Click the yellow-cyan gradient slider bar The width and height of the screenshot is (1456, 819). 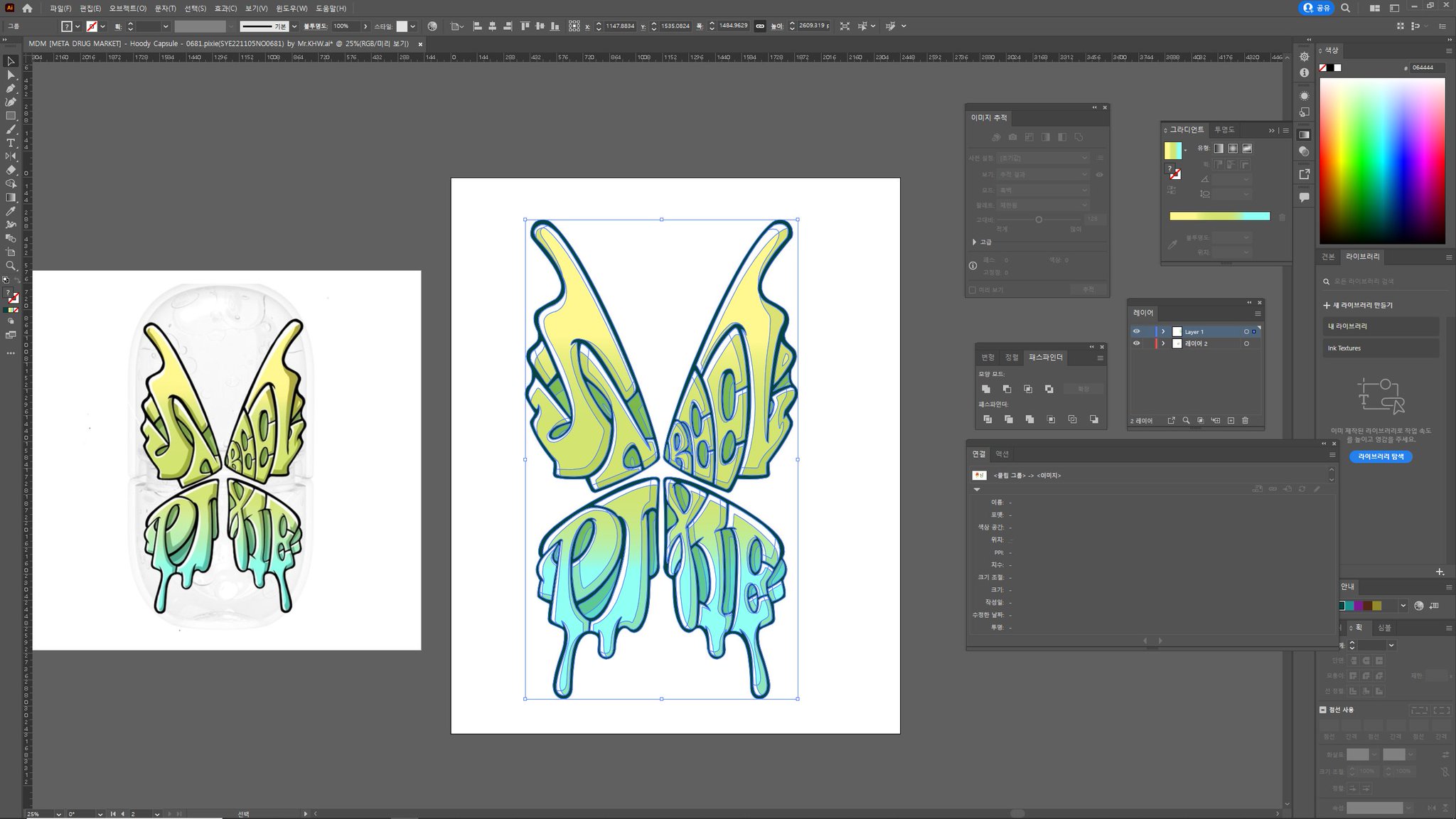(x=1219, y=216)
